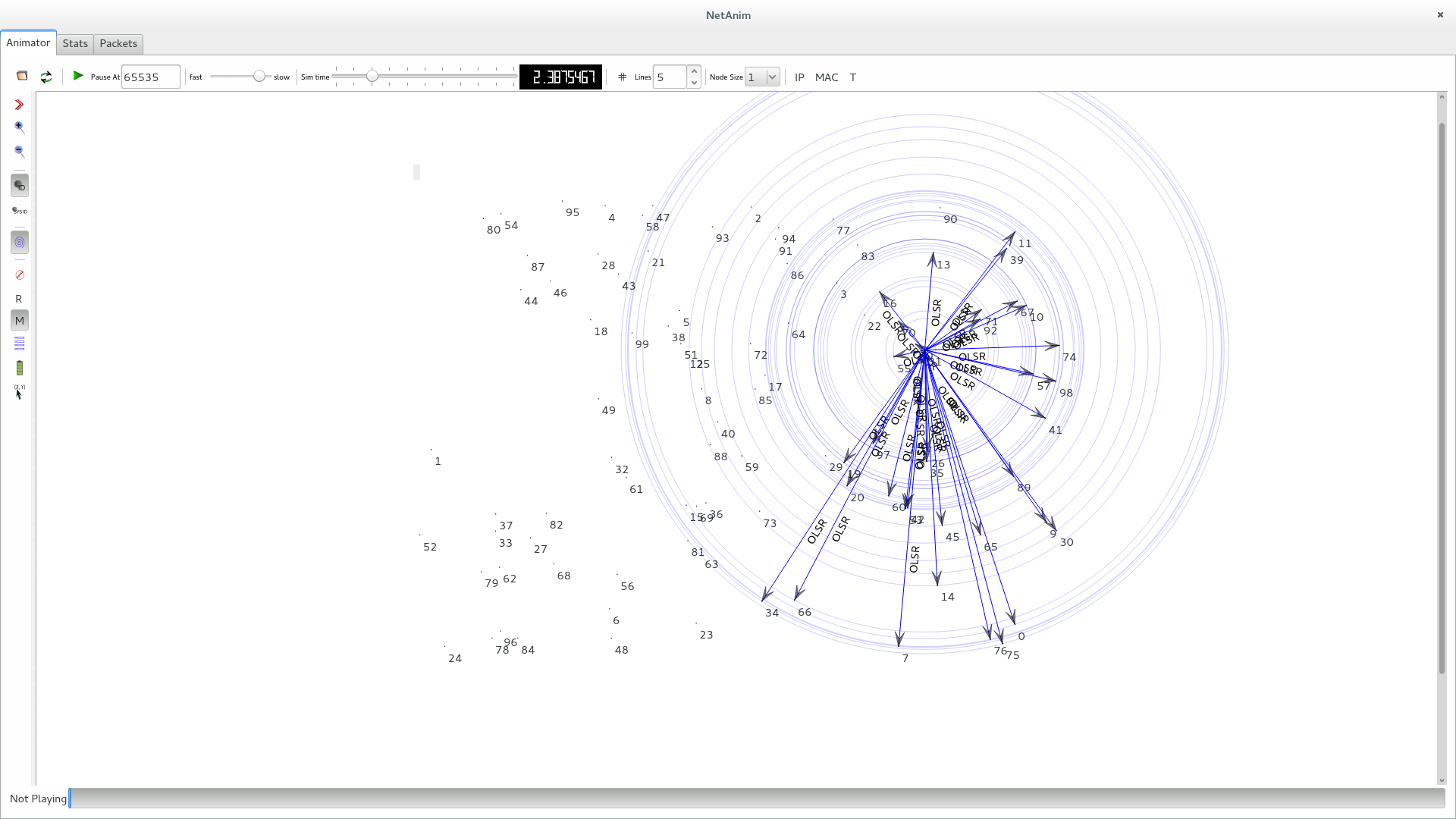
Task: Toggle node ID display button
Action: click(x=19, y=186)
